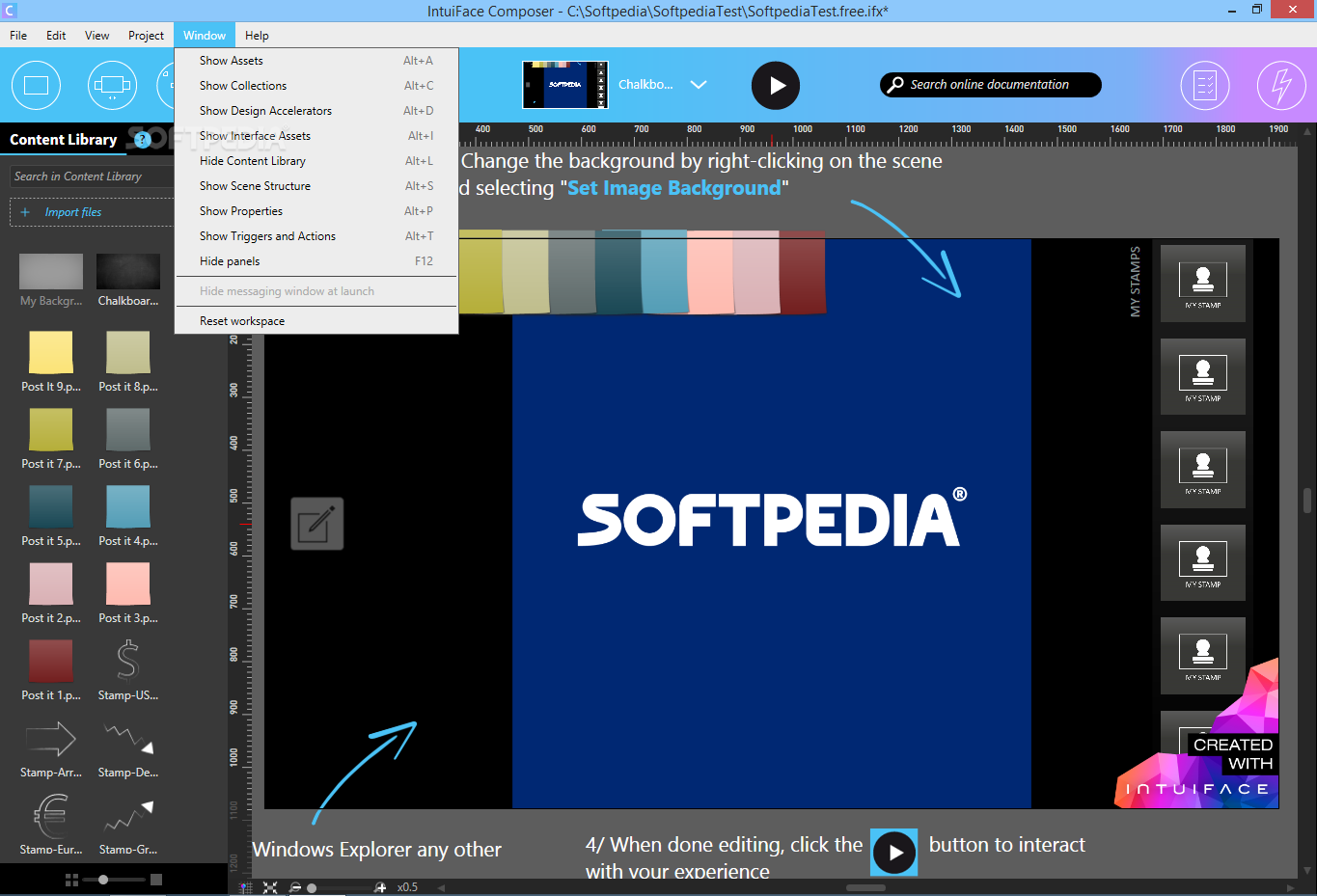The height and width of the screenshot is (896, 1317).
Task: Click the play icon in step 4 text
Action: click(x=894, y=853)
